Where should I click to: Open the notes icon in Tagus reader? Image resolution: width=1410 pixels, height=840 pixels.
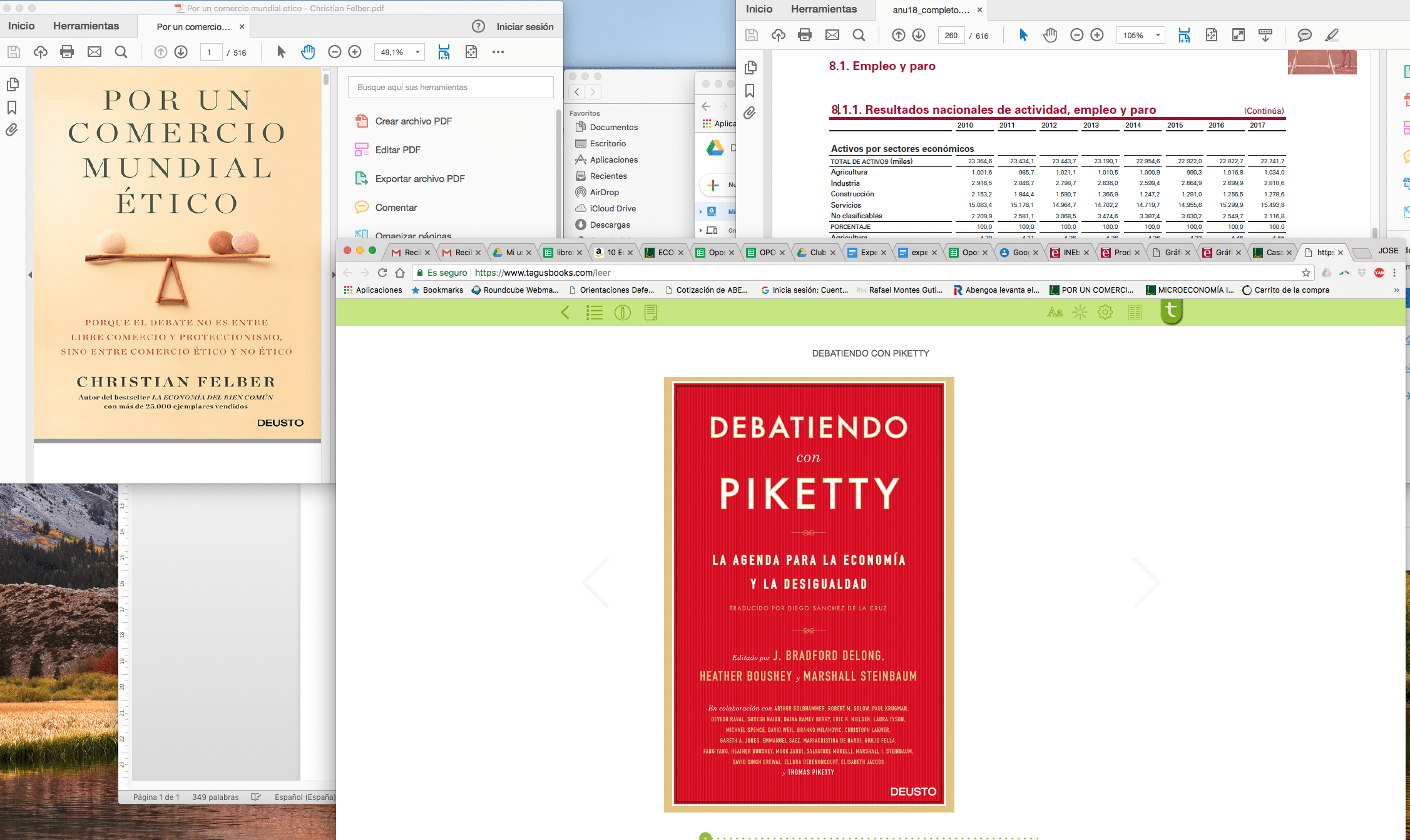point(651,313)
